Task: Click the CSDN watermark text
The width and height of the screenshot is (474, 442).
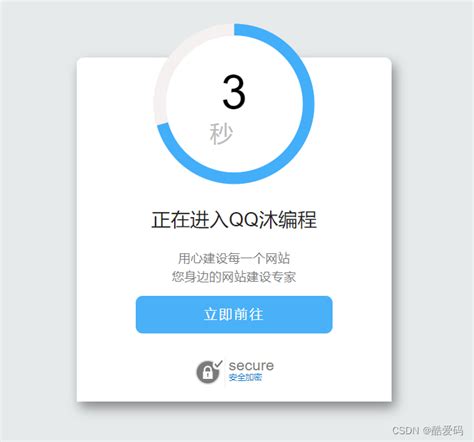Action: point(405,430)
